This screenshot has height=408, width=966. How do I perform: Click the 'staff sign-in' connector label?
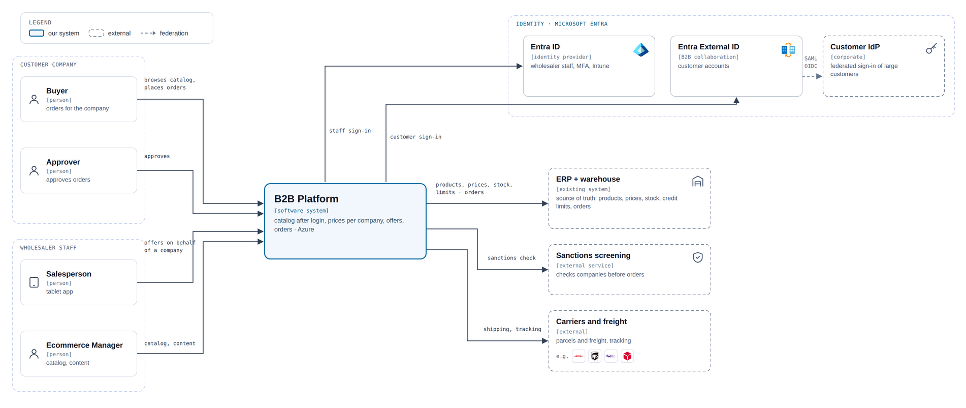[350, 131]
